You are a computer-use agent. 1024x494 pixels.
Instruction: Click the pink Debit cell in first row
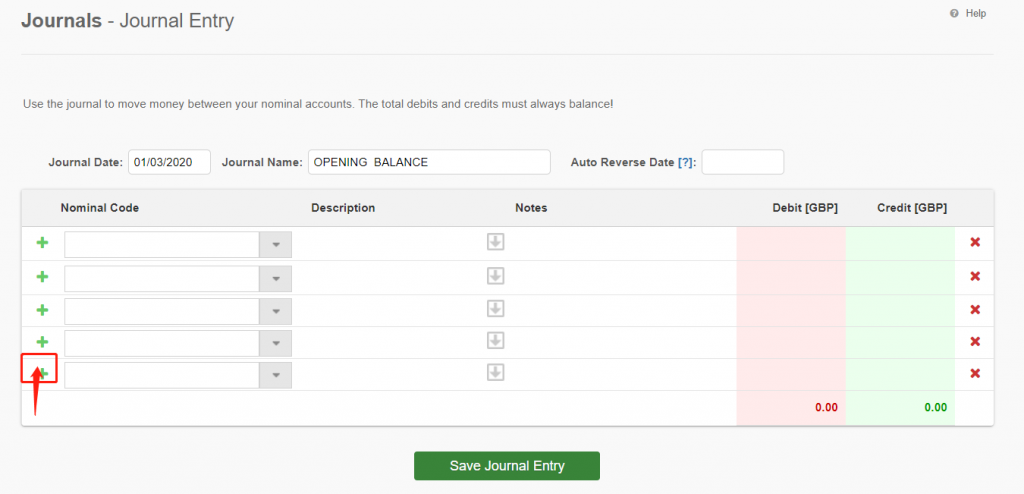coord(790,243)
